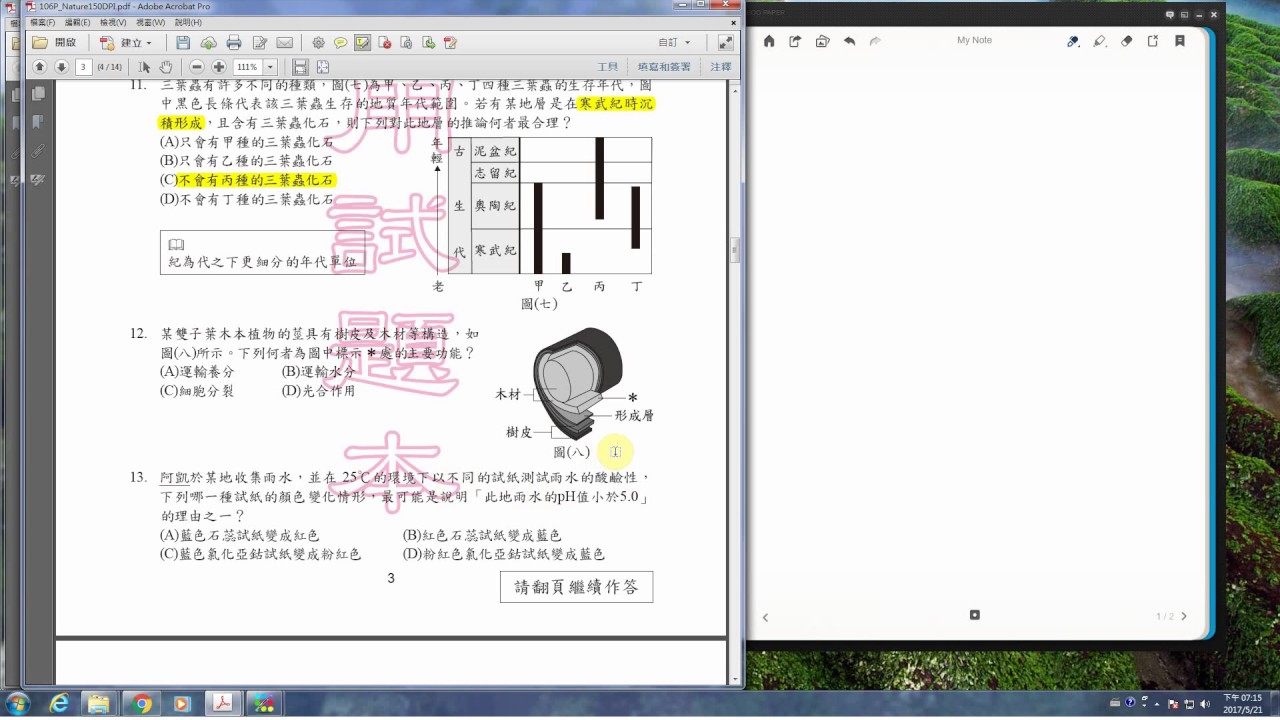Click the 111% zoom value field
This screenshot has height=720, width=1280.
click(247, 67)
